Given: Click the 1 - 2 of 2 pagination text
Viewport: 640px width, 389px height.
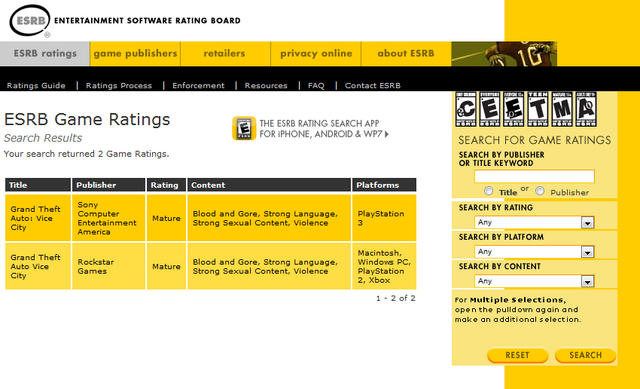Looking at the screenshot, I should 396,298.
